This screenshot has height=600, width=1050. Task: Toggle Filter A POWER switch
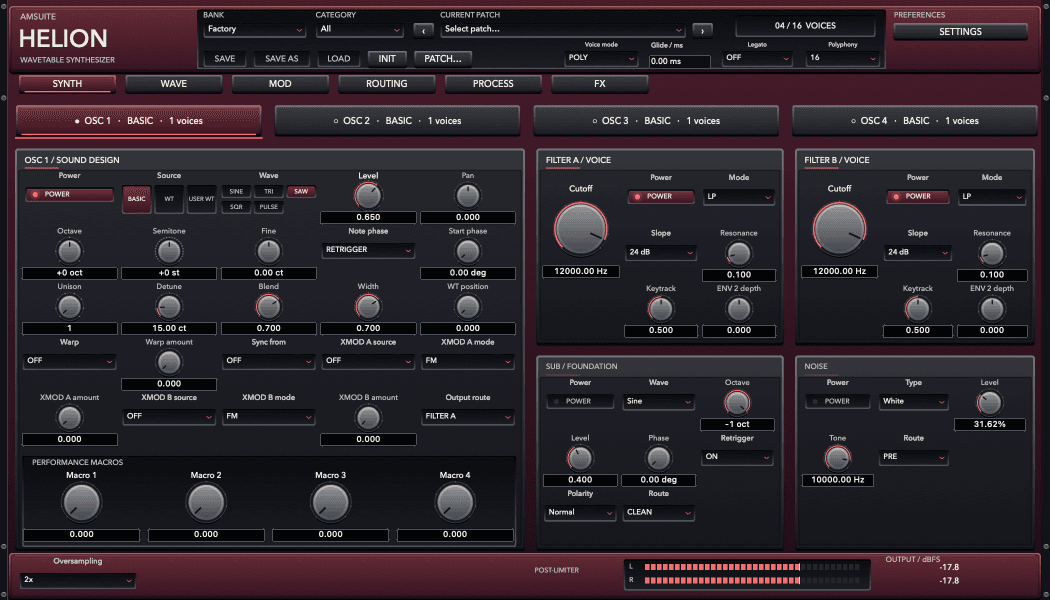[x=660, y=196]
